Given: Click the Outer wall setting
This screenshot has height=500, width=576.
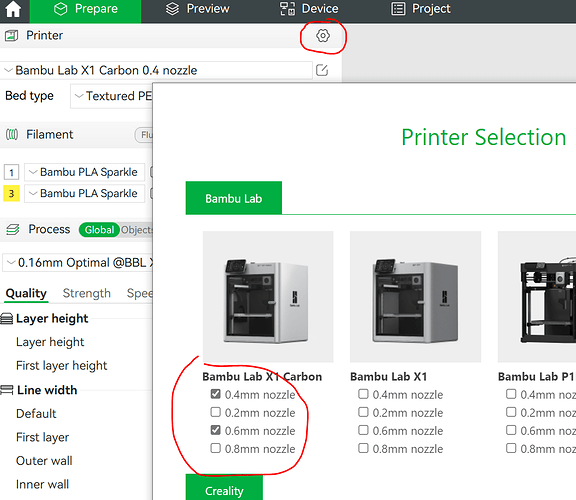Looking at the screenshot, I should tap(44, 461).
